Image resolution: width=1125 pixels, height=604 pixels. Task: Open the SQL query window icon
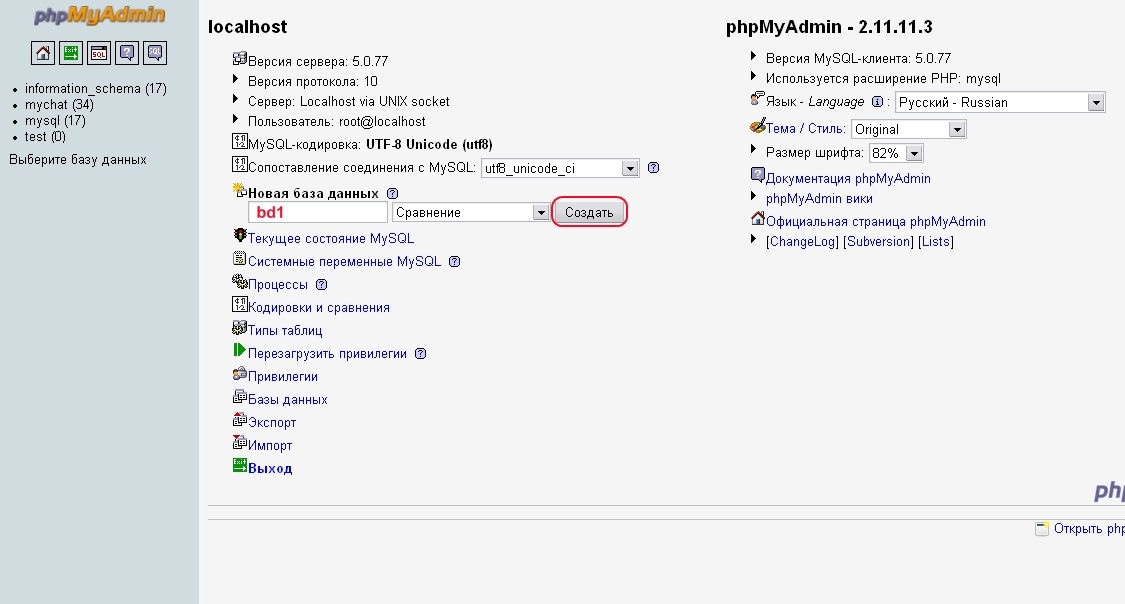coord(99,53)
